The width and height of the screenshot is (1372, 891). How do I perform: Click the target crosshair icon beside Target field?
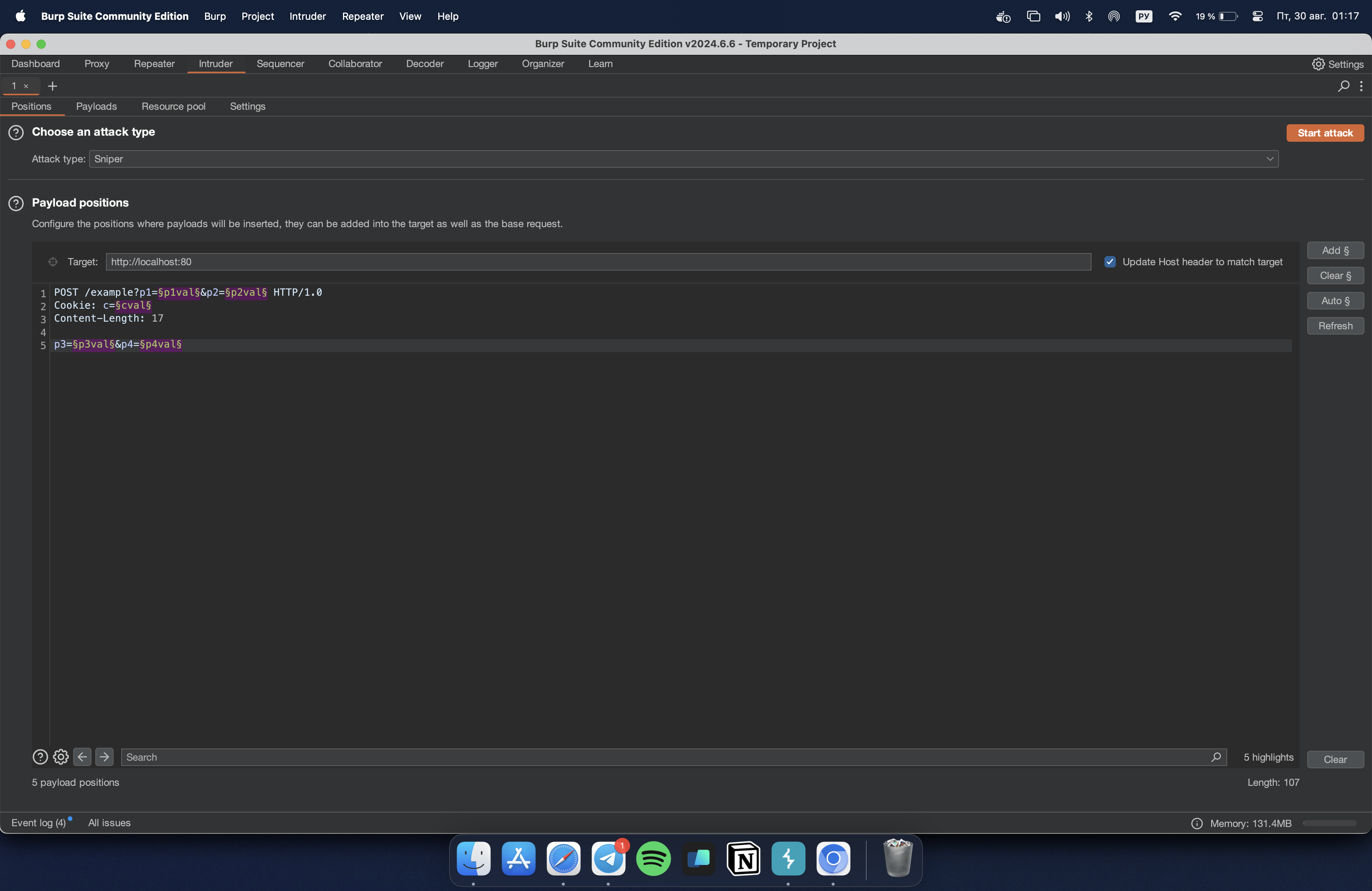(53, 262)
